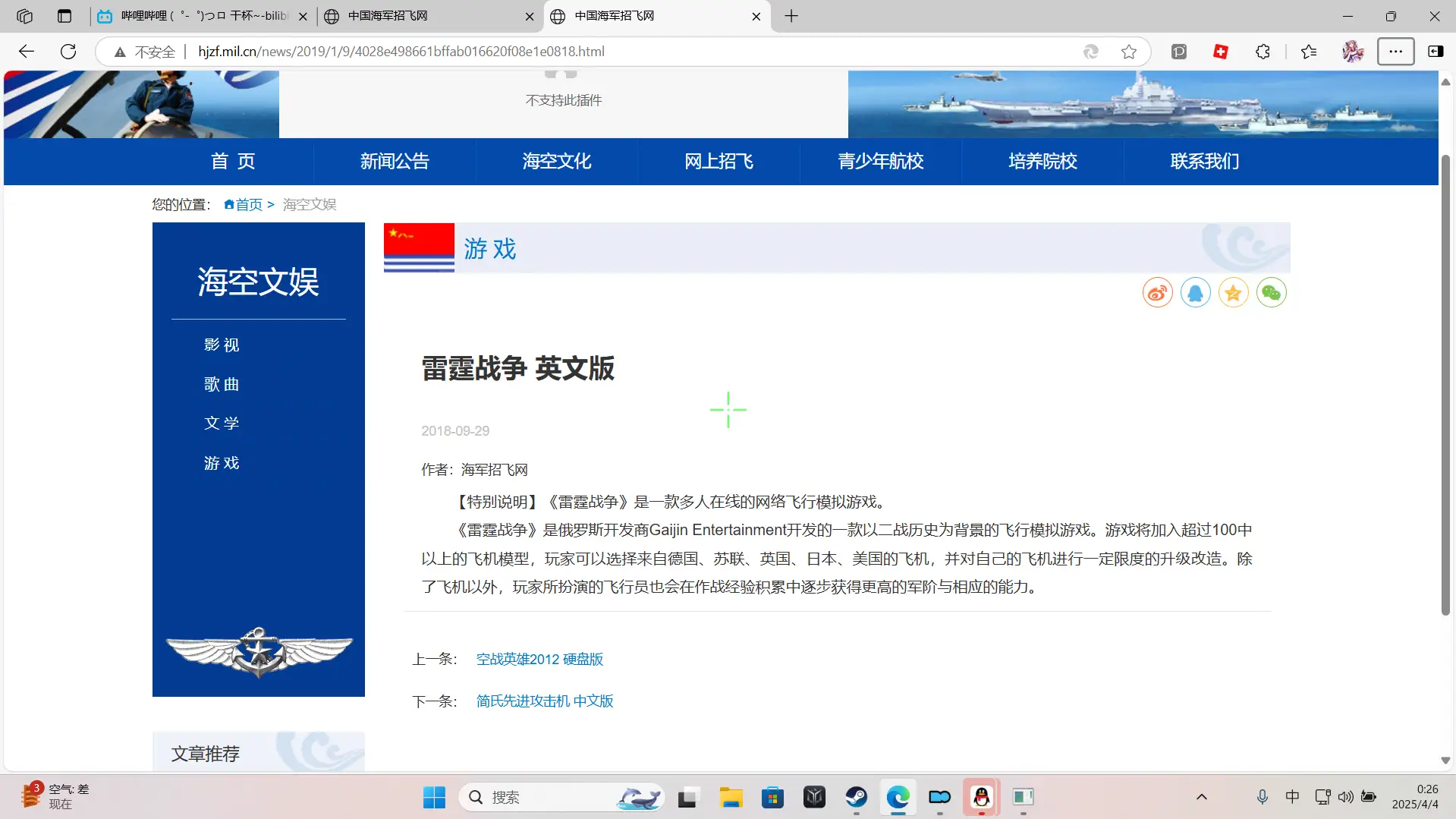Open the browser profile avatar
The image size is (1456, 819).
pyautogui.click(x=1353, y=52)
